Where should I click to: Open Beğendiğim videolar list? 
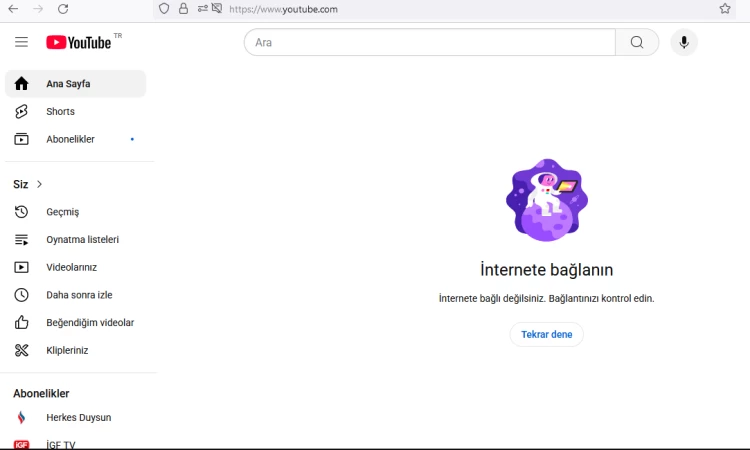[x=90, y=323]
